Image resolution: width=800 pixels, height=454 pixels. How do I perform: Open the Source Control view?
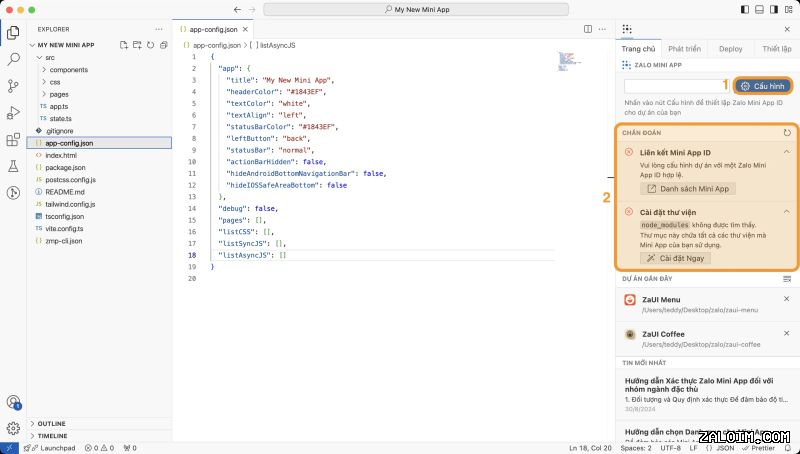(x=13, y=86)
